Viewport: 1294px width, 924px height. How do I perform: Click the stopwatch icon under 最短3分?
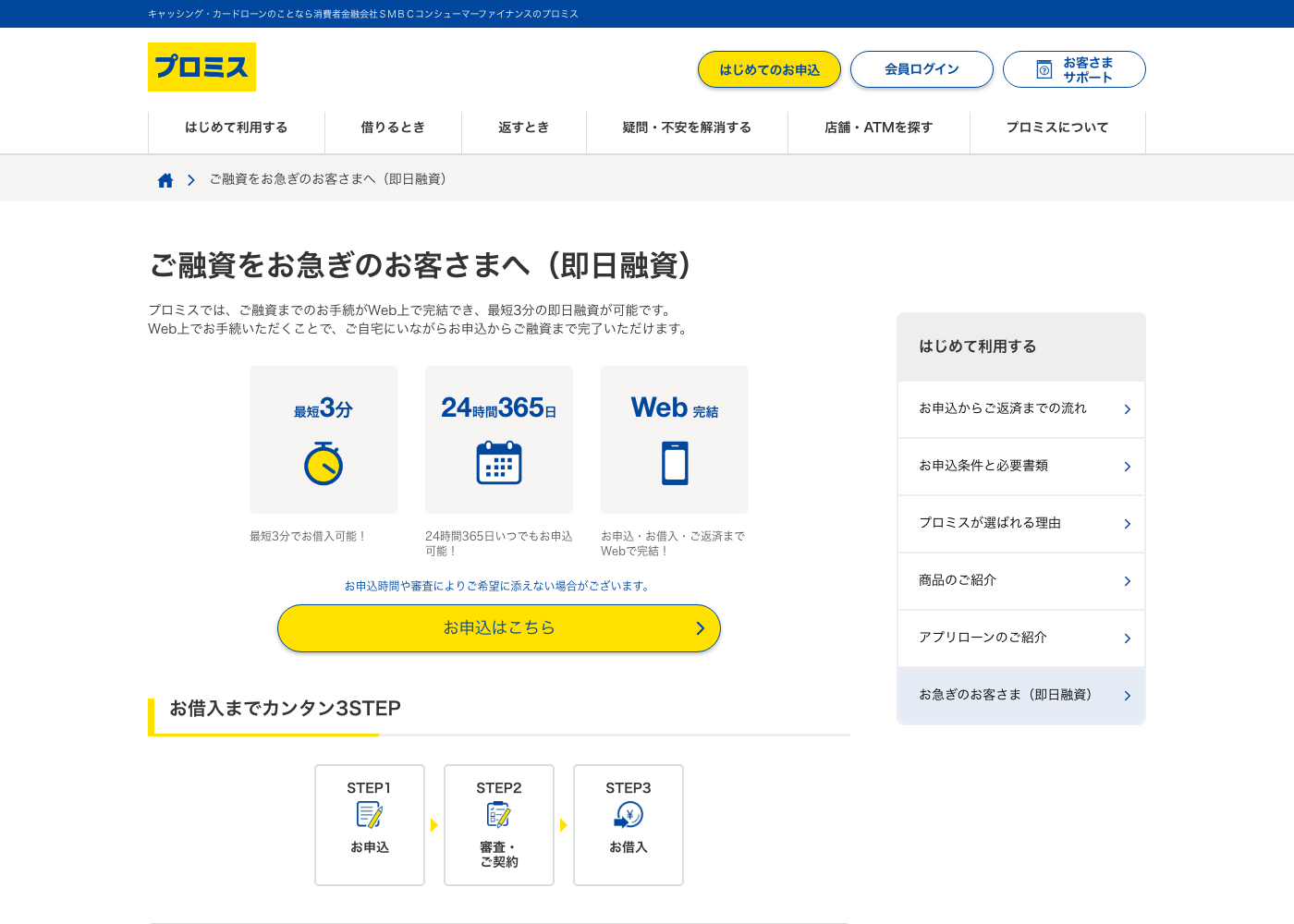click(323, 463)
